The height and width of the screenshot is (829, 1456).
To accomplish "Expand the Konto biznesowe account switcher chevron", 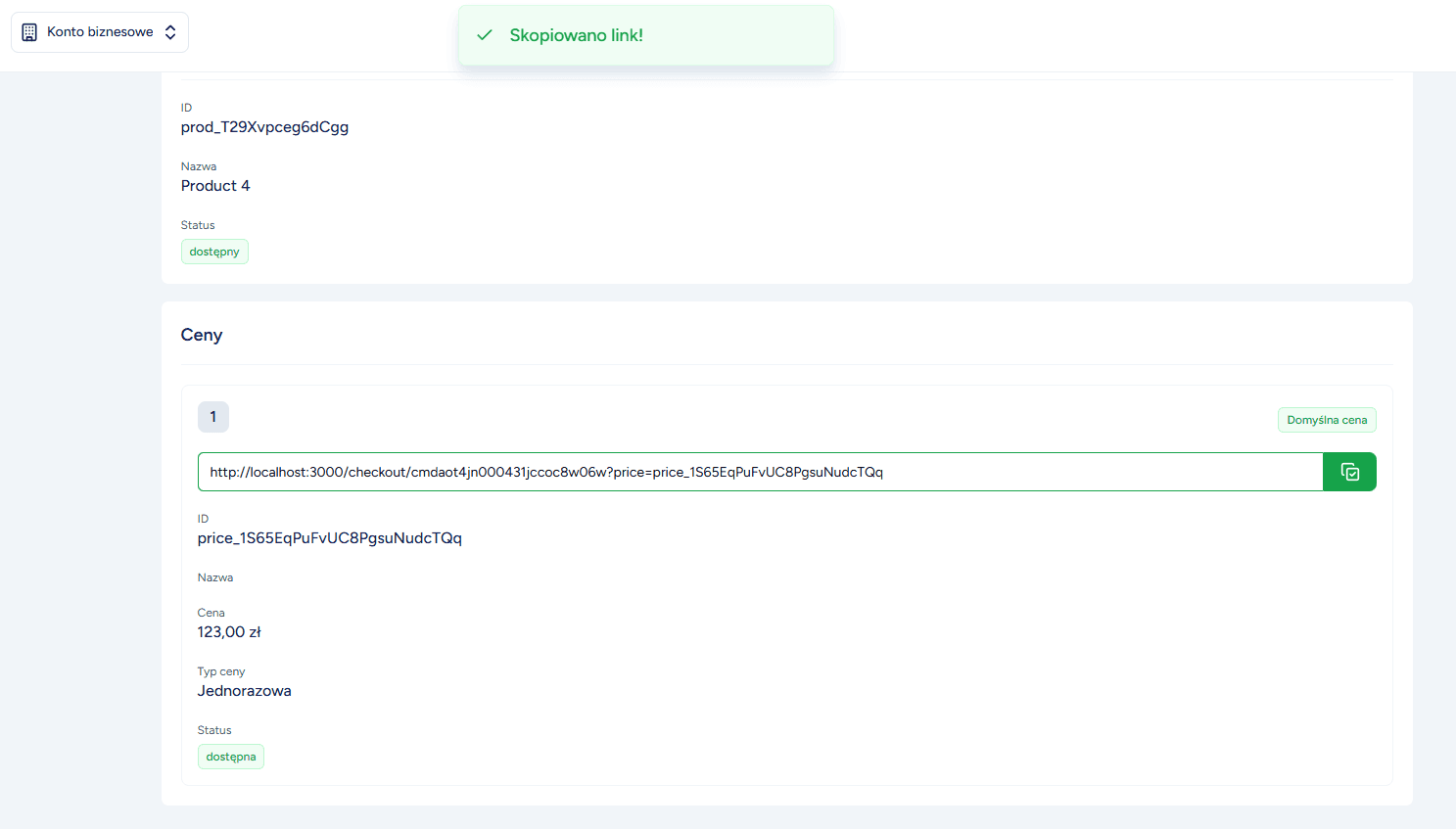I will click(x=170, y=32).
